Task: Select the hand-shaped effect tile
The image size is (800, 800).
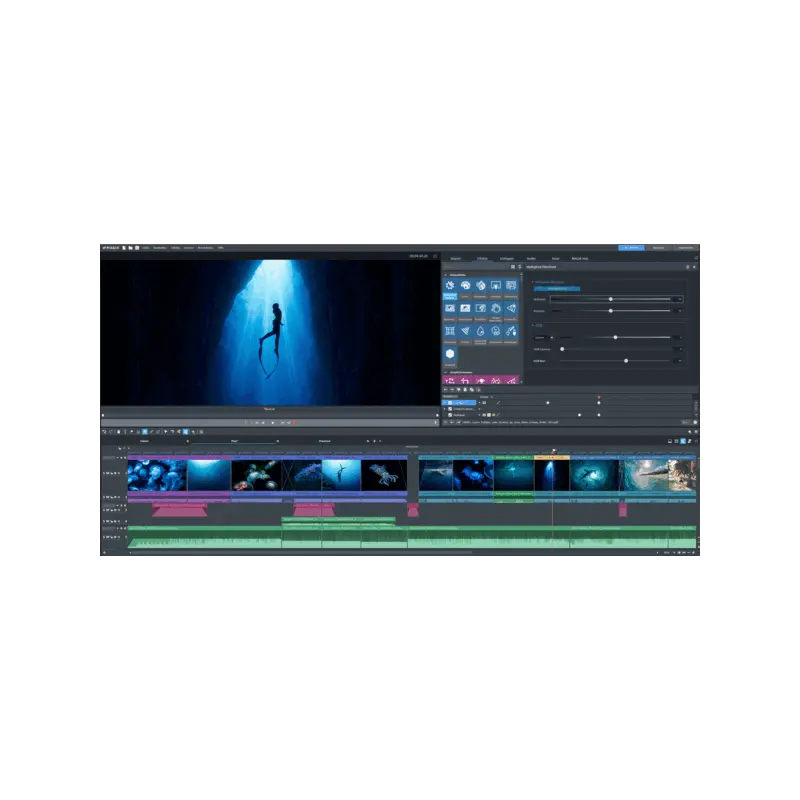Action: [x=495, y=309]
